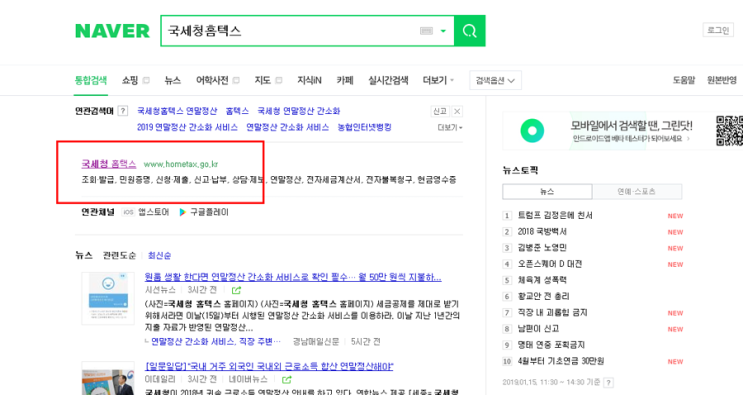Switch to the 지식iN tab
Image resolution: width=743 pixels, height=395 pixels.
point(309,80)
